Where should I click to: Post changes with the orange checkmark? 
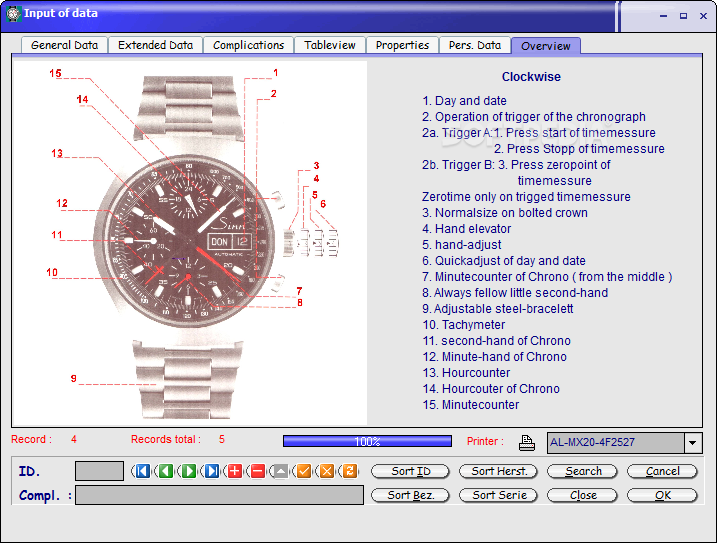pyautogui.click(x=304, y=471)
